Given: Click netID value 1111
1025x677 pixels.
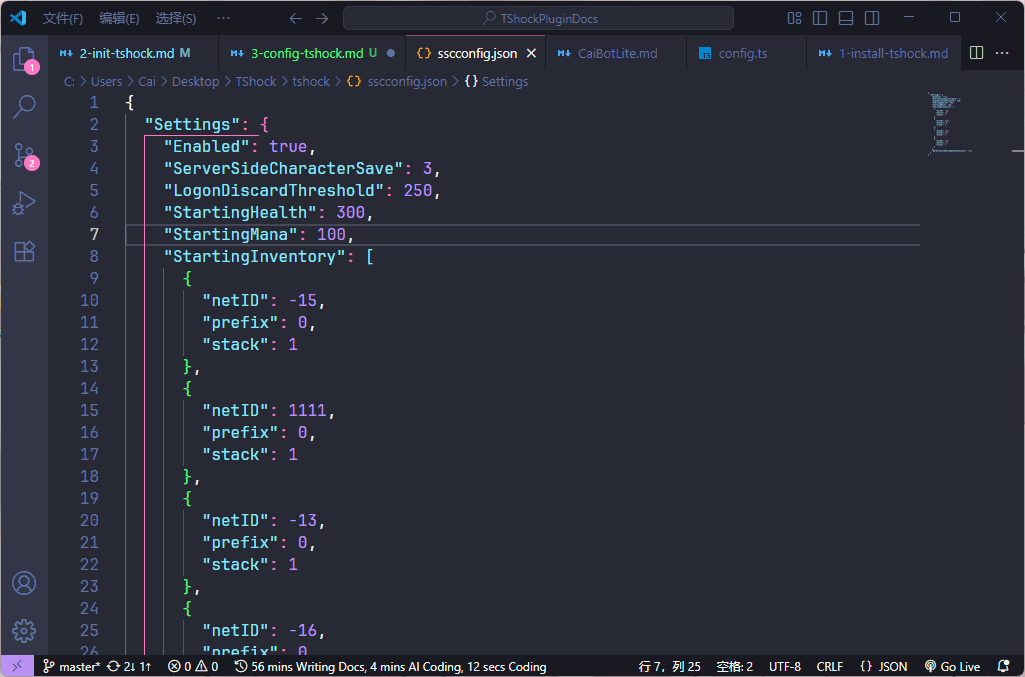Looking at the screenshot, I should [307, 410].
